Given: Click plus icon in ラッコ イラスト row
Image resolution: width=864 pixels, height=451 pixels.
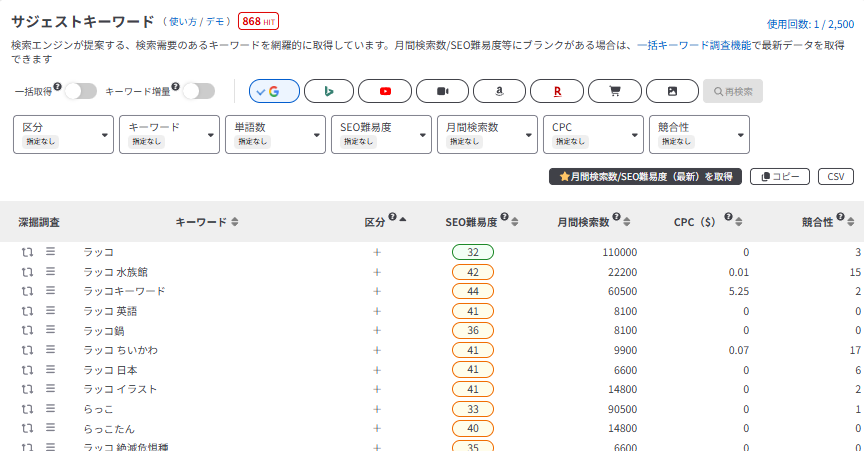Looking at the screenshot, I should tap(377, 389).
